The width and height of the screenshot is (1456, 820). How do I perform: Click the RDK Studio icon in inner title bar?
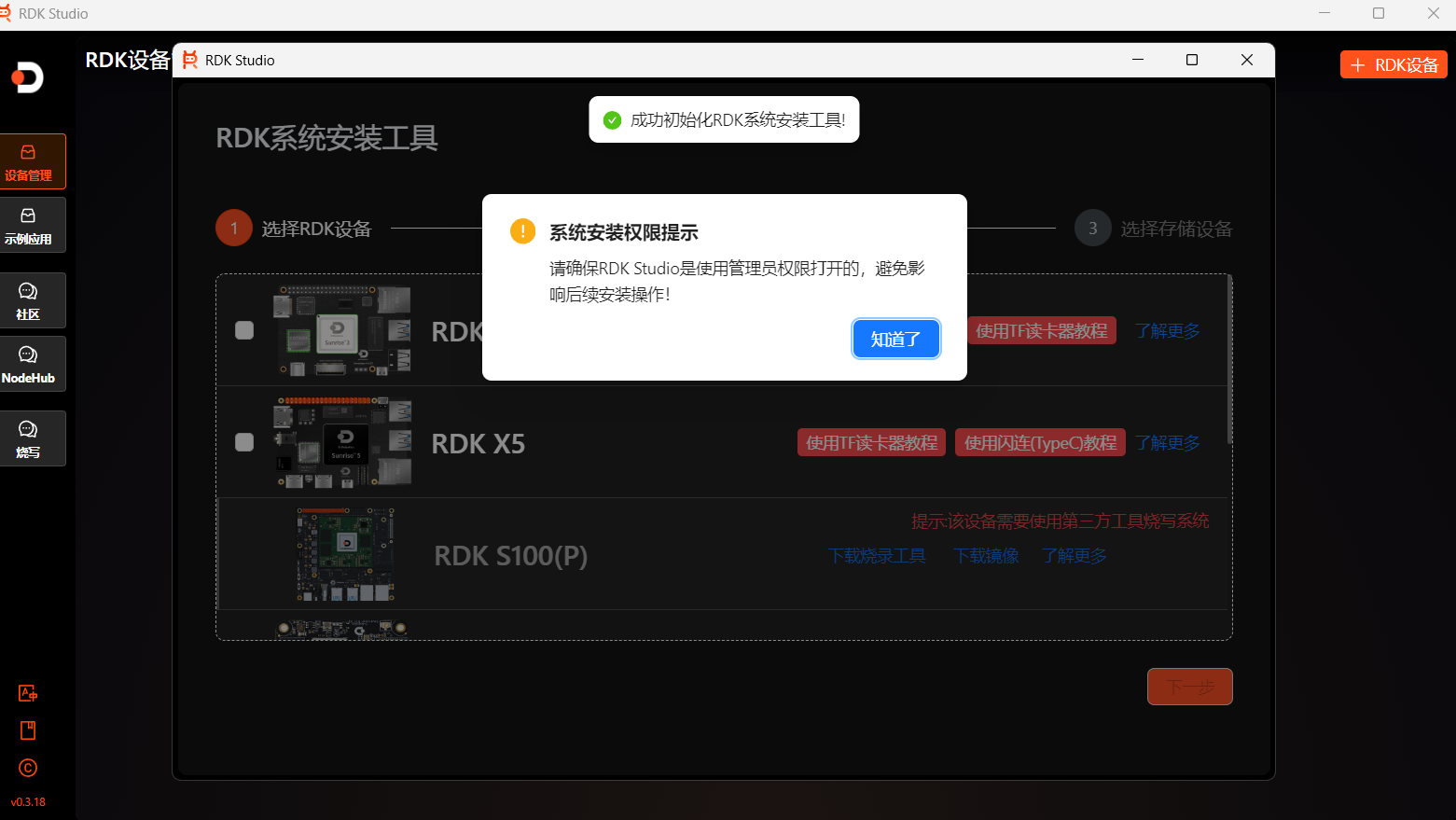coord(190,60)
